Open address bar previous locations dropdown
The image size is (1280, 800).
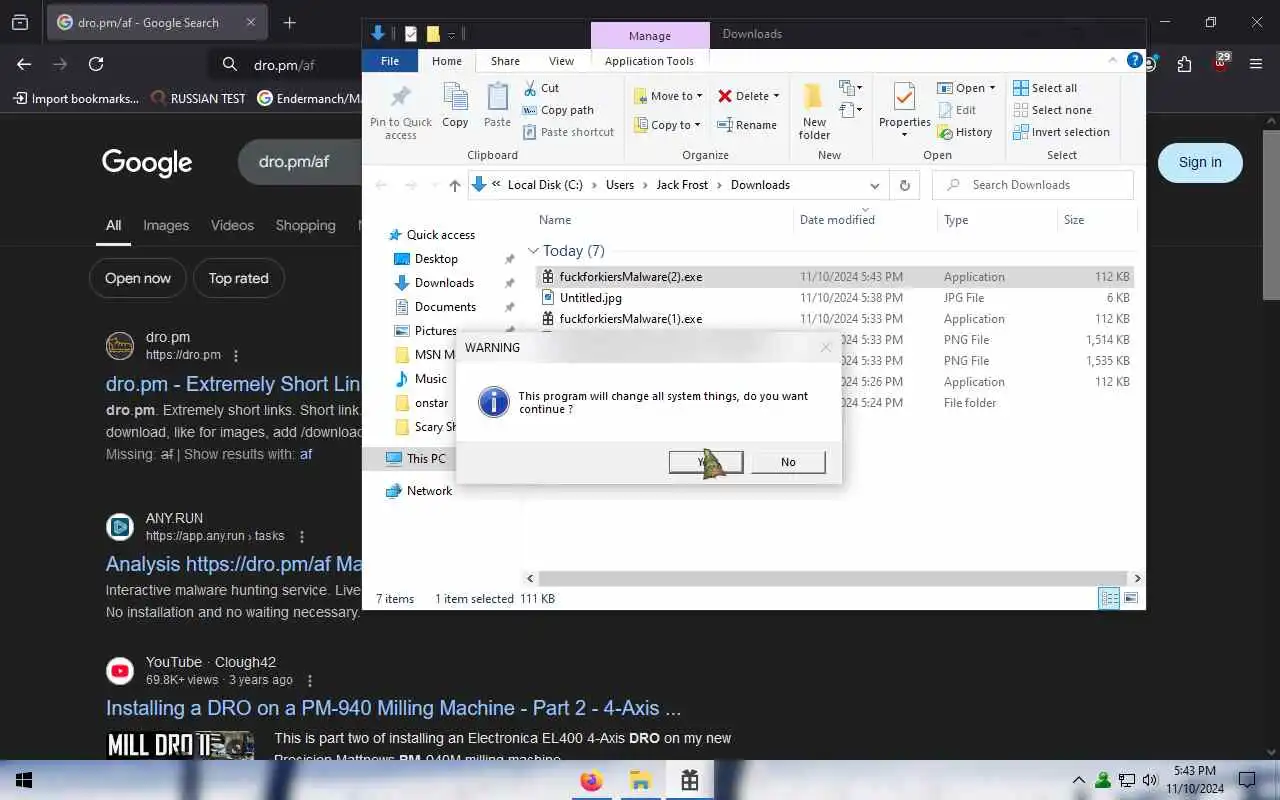pos(875,185)
